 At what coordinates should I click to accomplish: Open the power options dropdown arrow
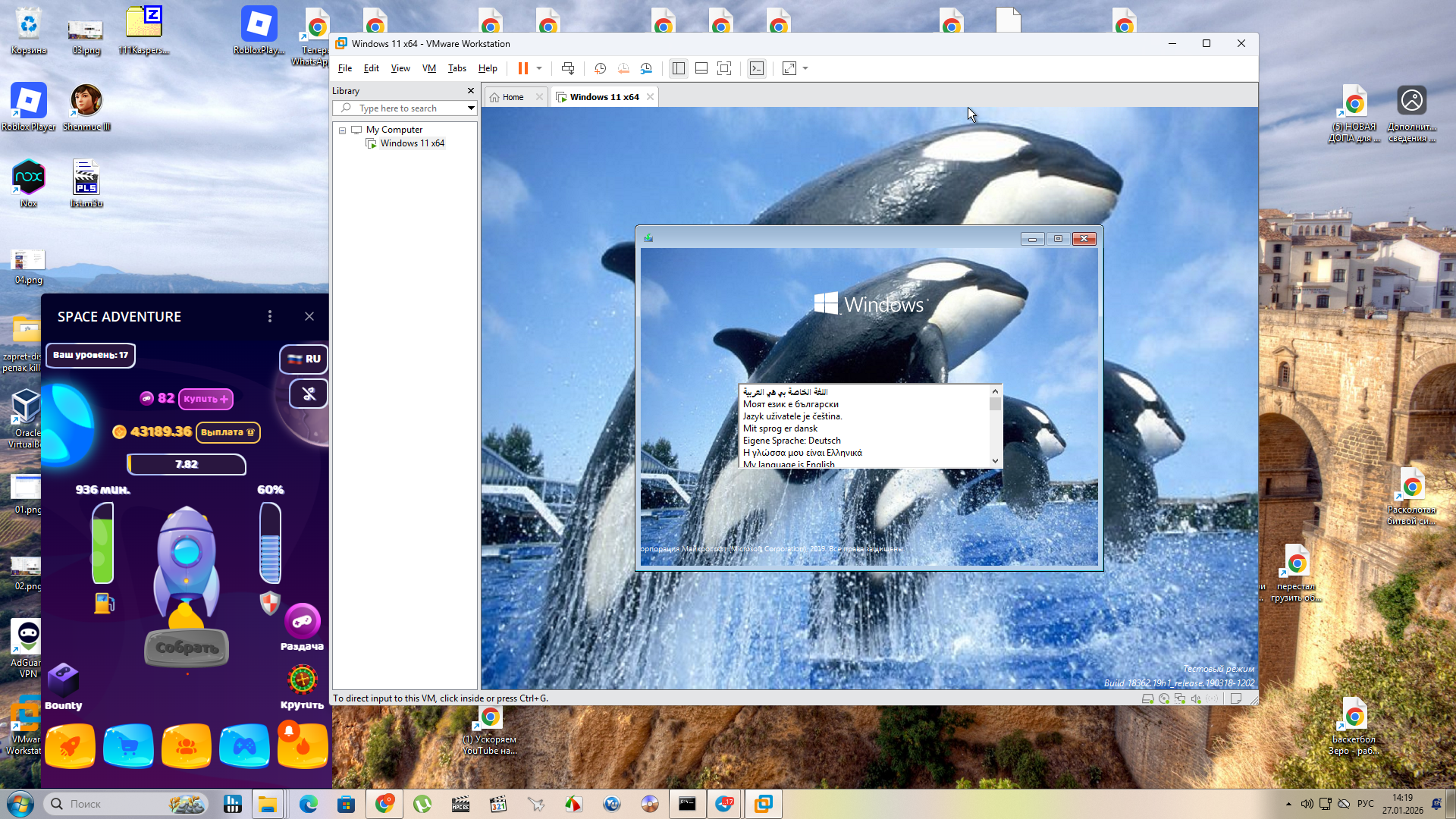[x=539, y=68]
